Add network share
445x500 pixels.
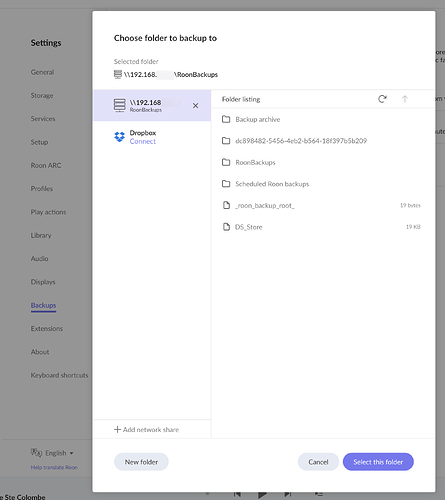coord(146,429)
